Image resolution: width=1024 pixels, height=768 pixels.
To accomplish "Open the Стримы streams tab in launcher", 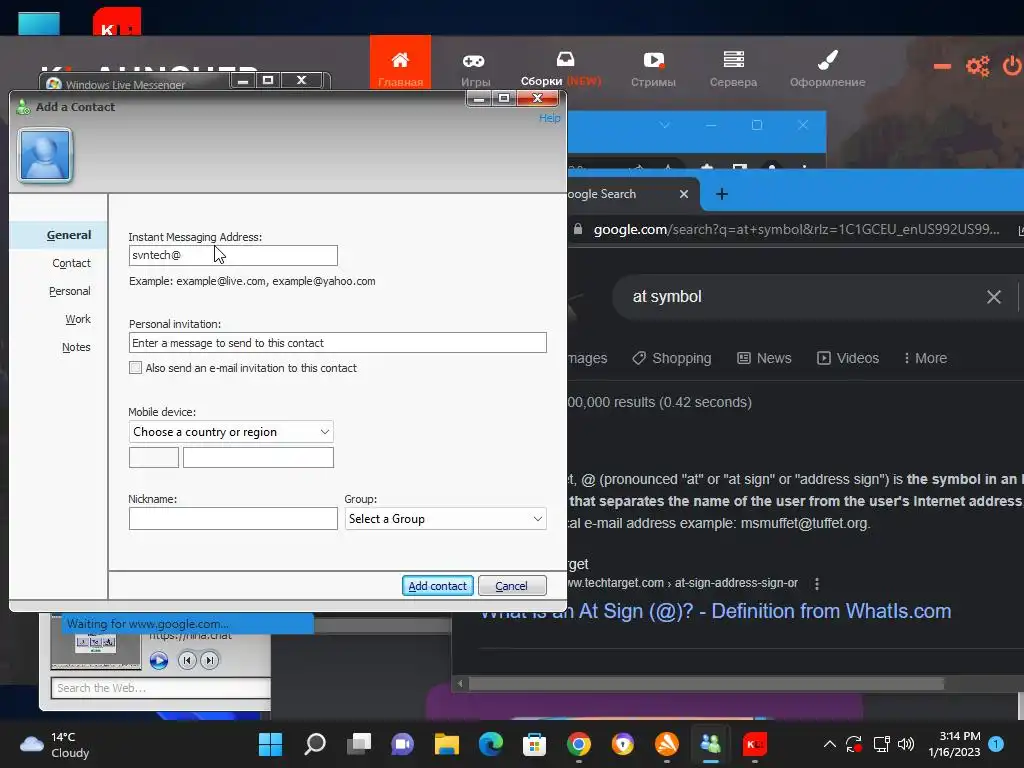I will coord(653,70).
